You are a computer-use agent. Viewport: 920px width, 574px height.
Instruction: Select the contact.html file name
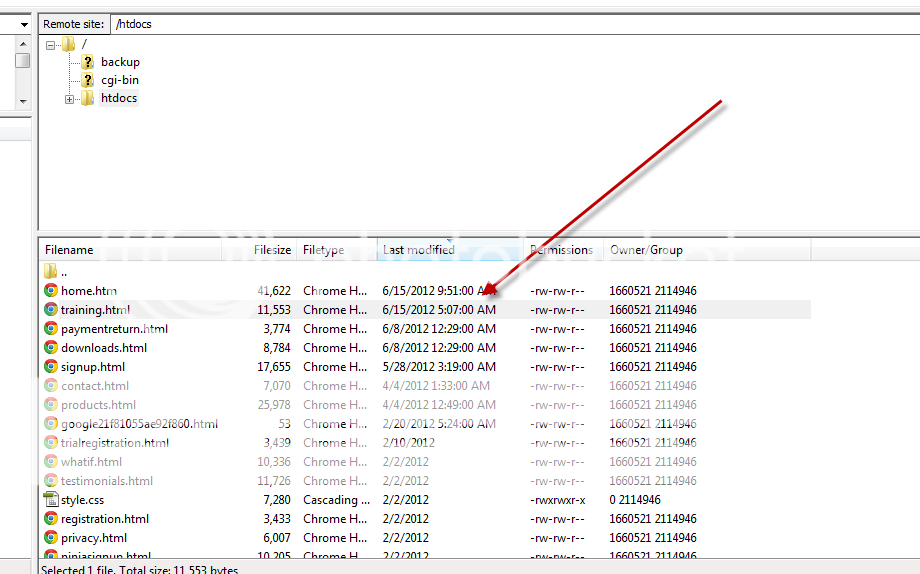point(94,386)
